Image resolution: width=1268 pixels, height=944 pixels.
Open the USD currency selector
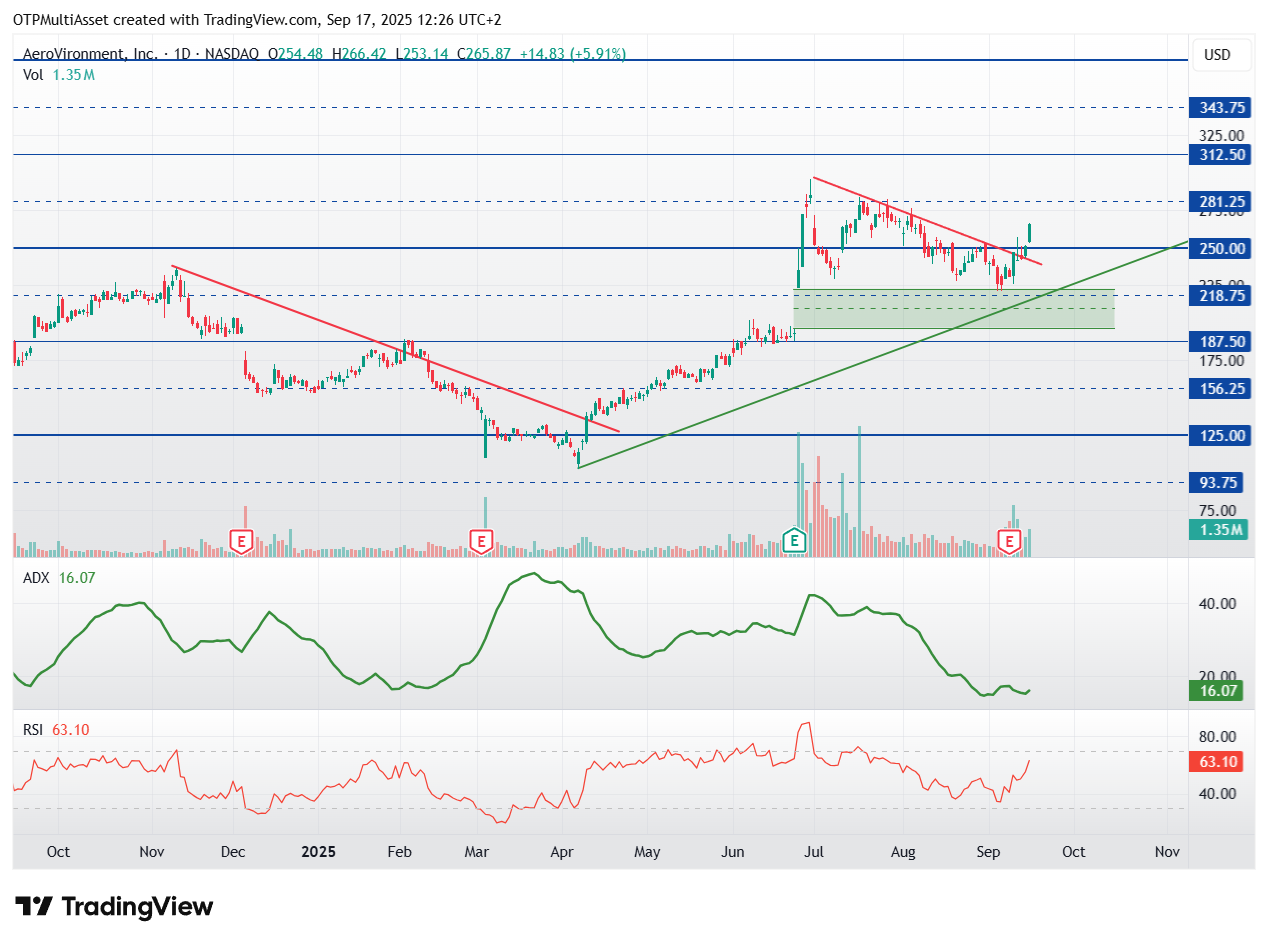1217,55
